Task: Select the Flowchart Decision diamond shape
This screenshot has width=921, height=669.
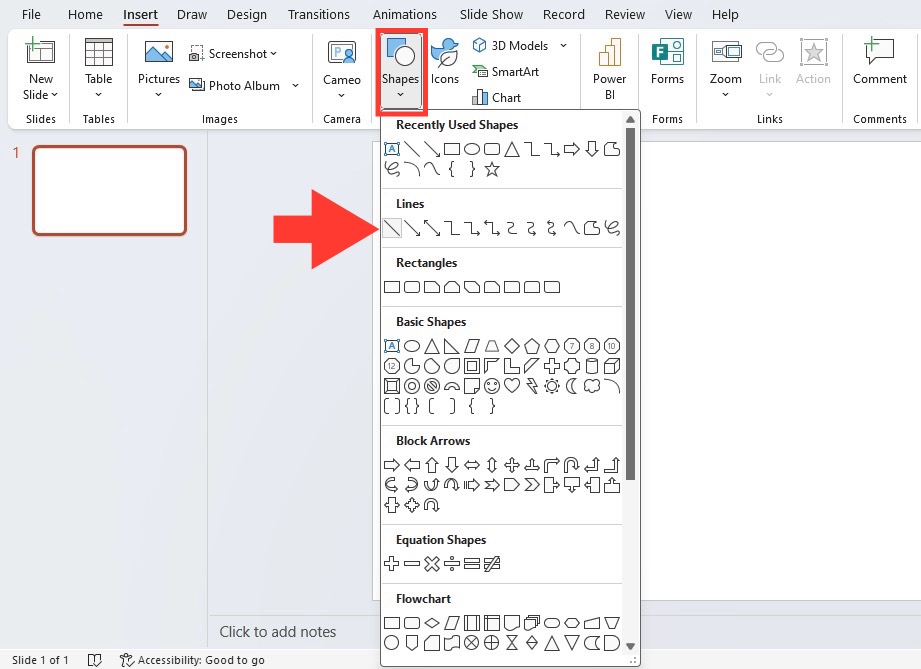Action: (x=432, y=623)
